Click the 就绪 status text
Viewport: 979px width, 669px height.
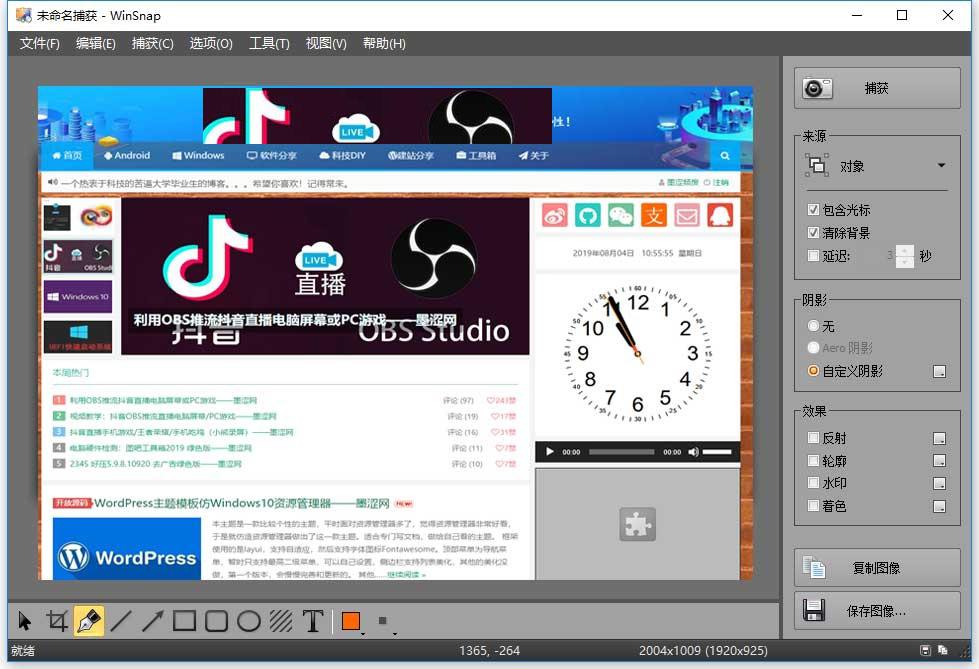coord(23,650)
